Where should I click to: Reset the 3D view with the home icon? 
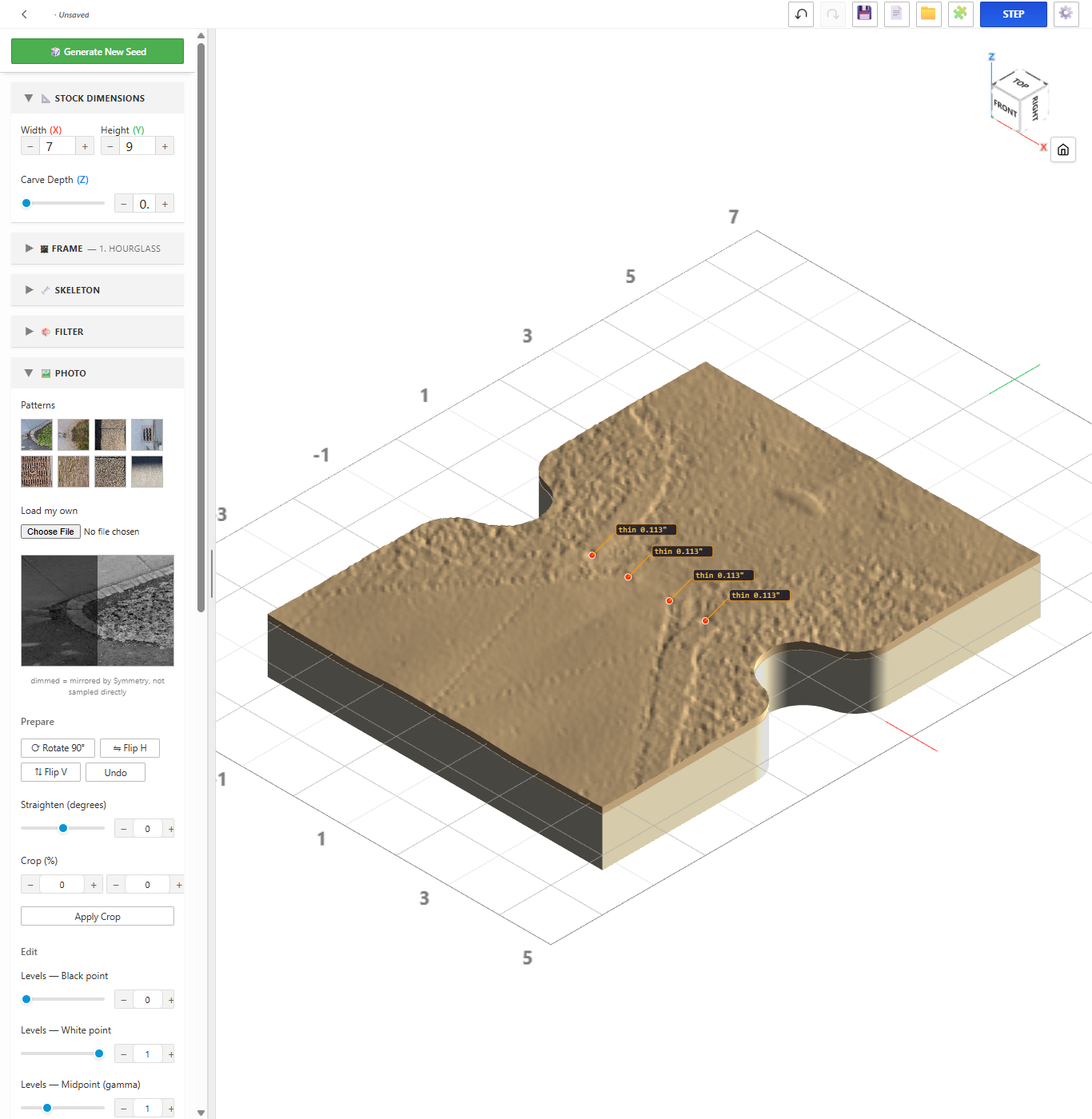(x=1063, y=149)
